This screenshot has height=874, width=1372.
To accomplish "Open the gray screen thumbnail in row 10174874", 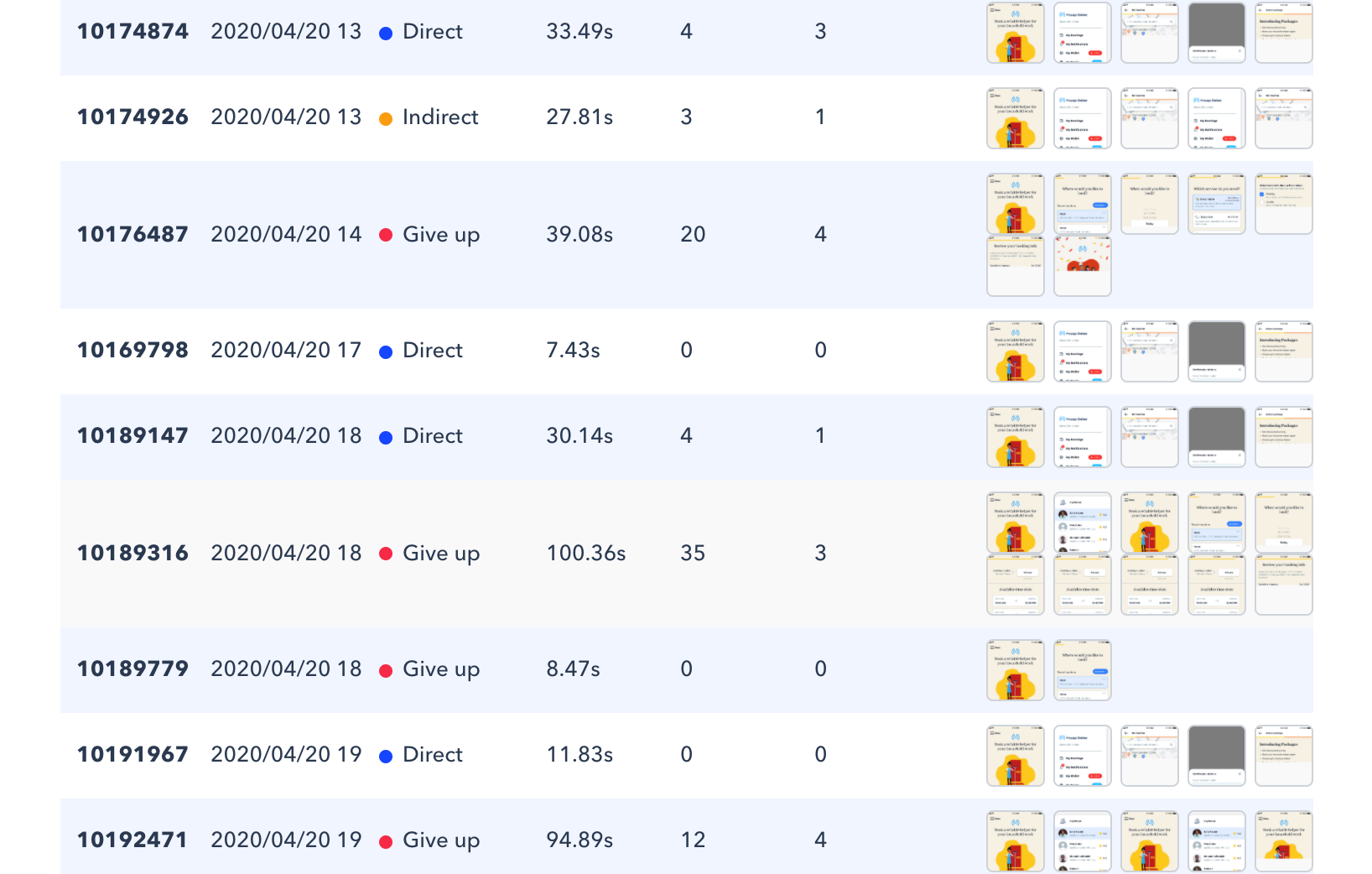I will tap(1217, 33).
